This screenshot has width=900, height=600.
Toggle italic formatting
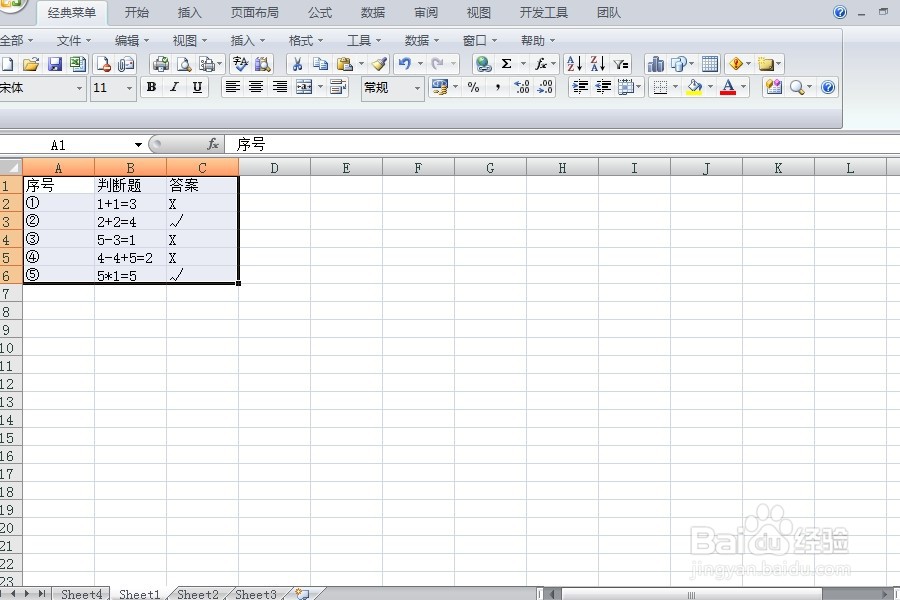(174, 87)
